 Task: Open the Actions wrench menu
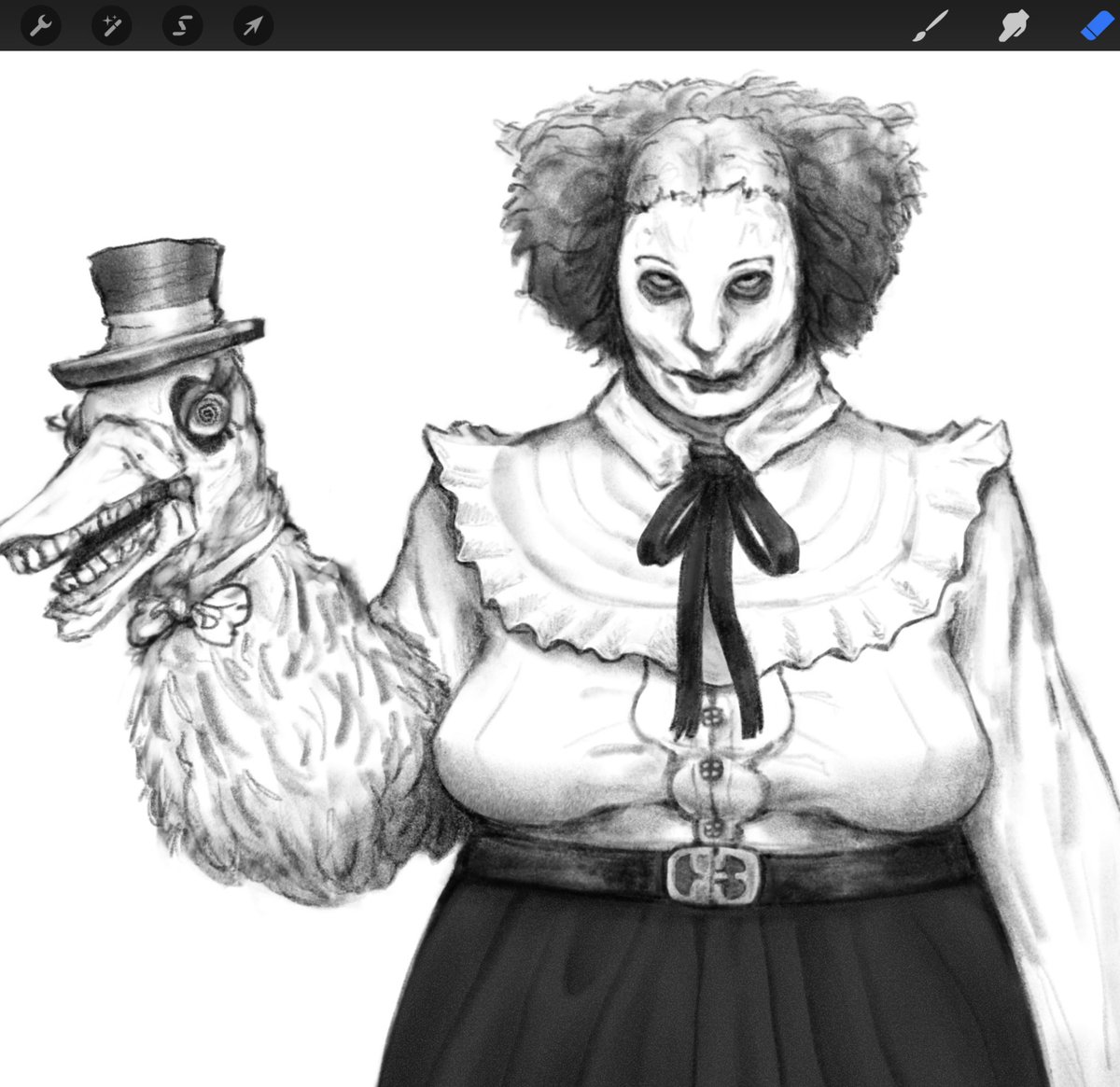pos(40,26)
